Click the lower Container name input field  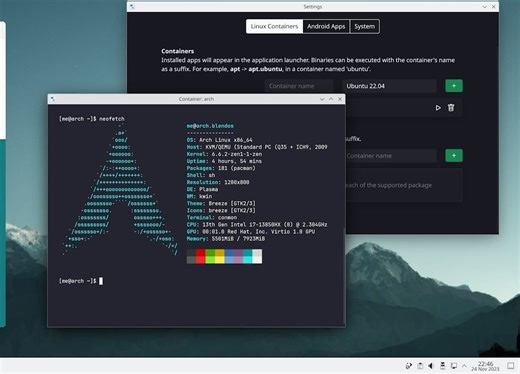(391, 156)
